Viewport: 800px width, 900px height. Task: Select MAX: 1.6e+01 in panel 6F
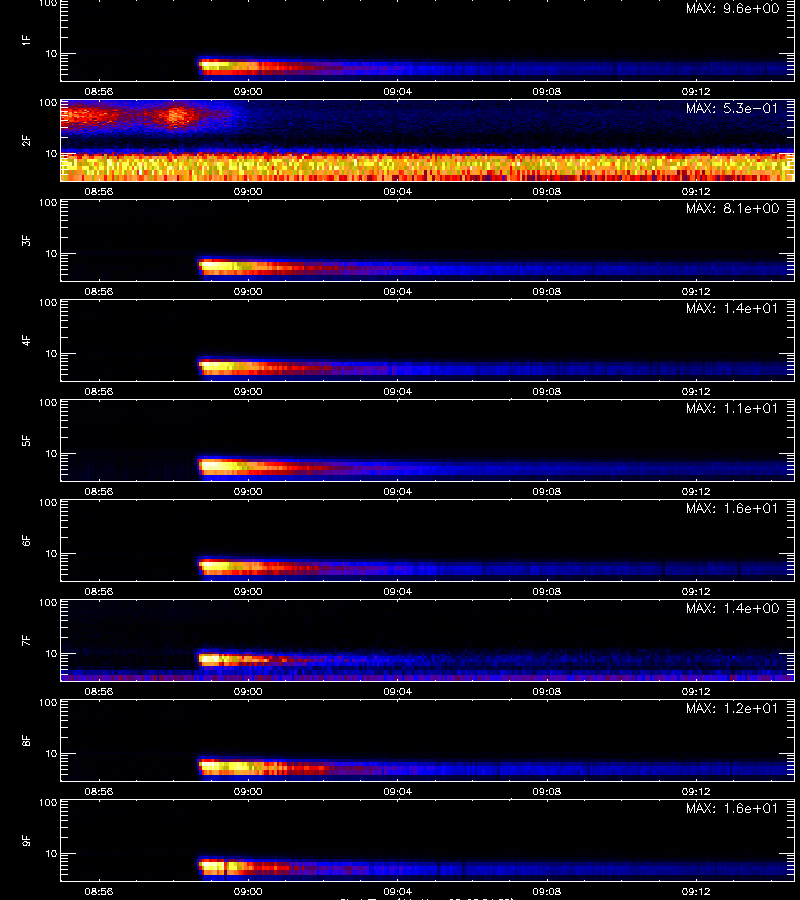[732, 509]
